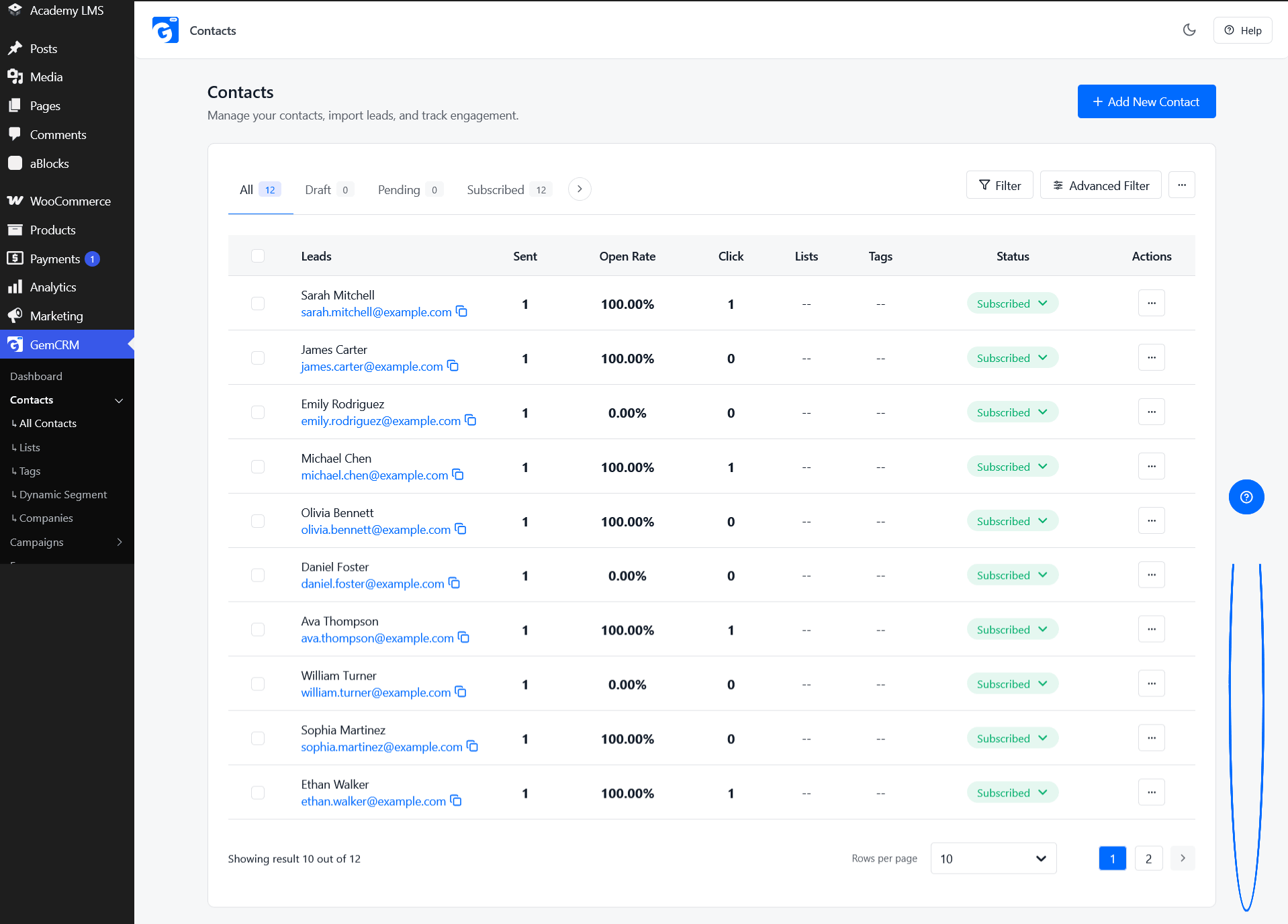Open sophia.martinez@example.com link
Viewport: 1288px width, 924px height.
point(381,747)
